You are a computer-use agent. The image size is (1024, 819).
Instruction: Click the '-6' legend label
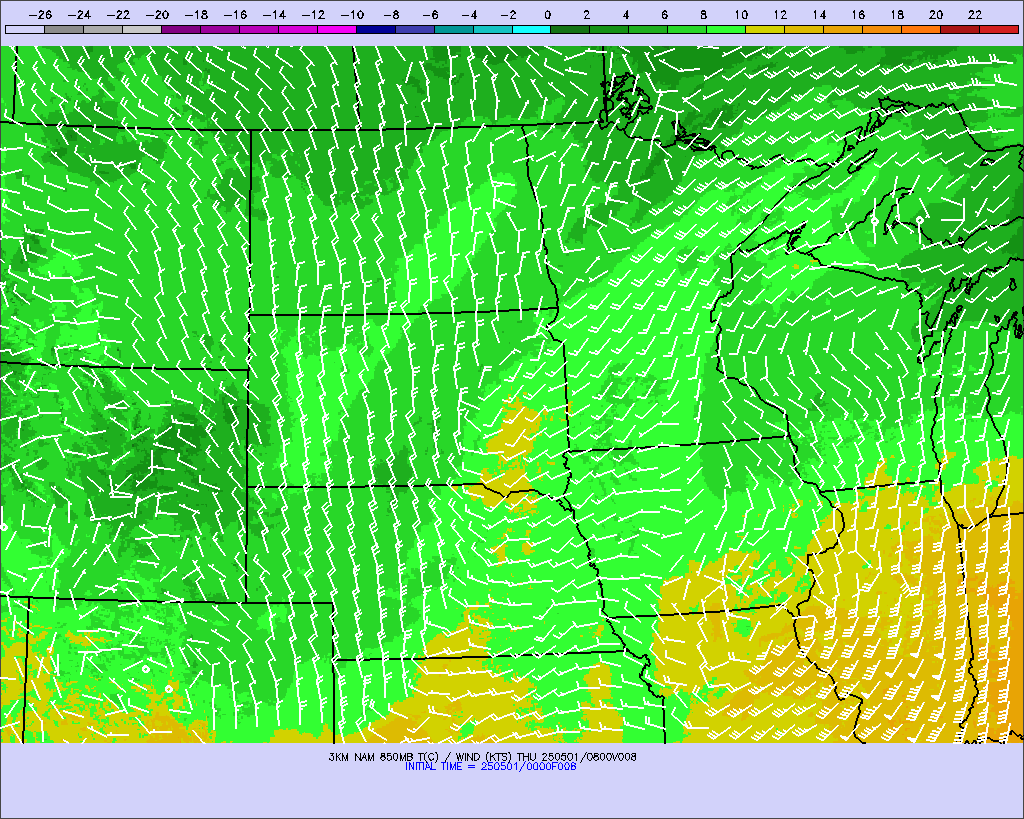point(430,14)
